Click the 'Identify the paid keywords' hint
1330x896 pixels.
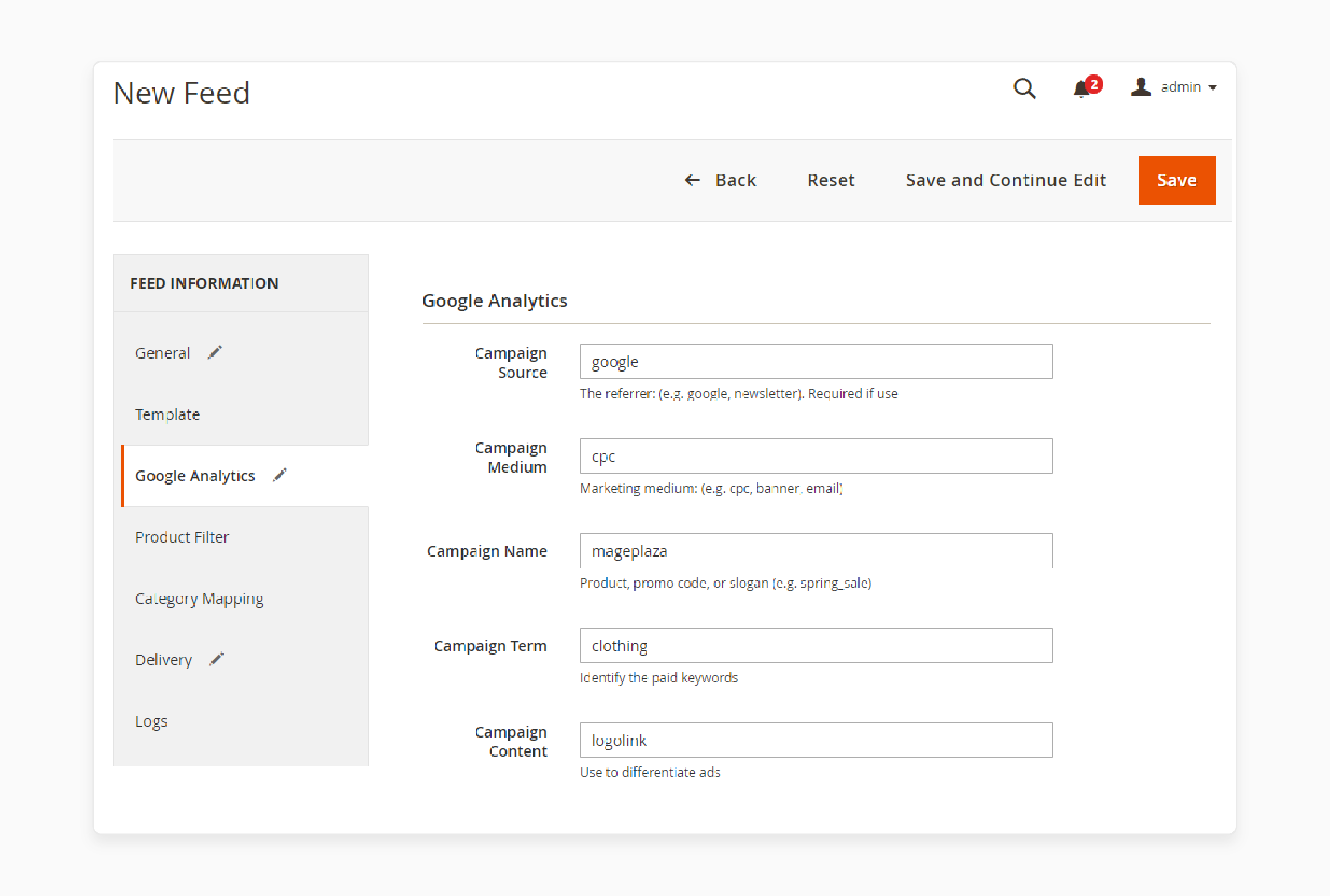pos(659,678)
